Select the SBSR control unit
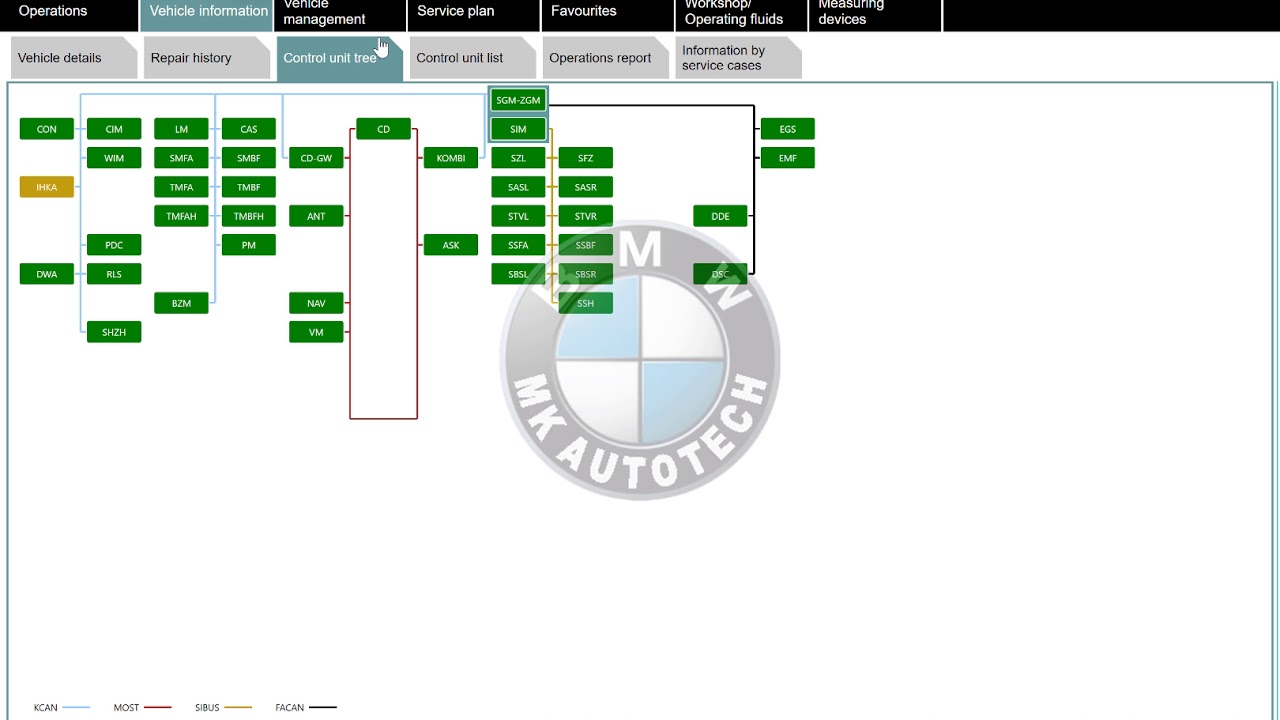This screenshot has width=1280, height=720. (x=586, y=274)
